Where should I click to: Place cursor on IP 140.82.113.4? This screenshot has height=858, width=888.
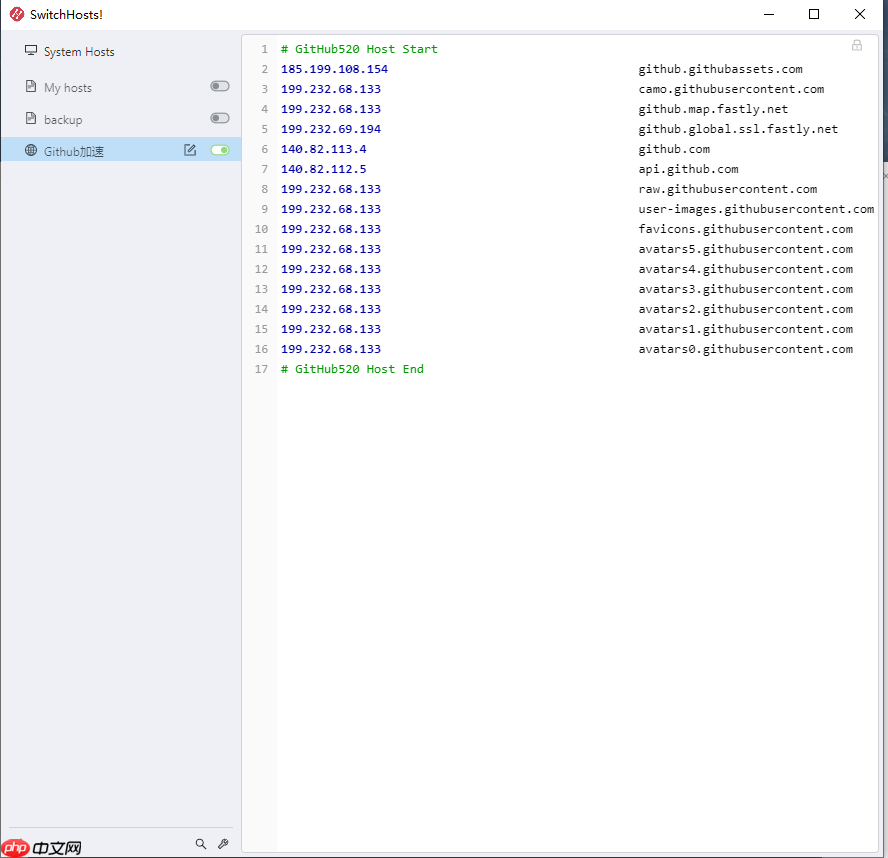[x=323, y=149]
